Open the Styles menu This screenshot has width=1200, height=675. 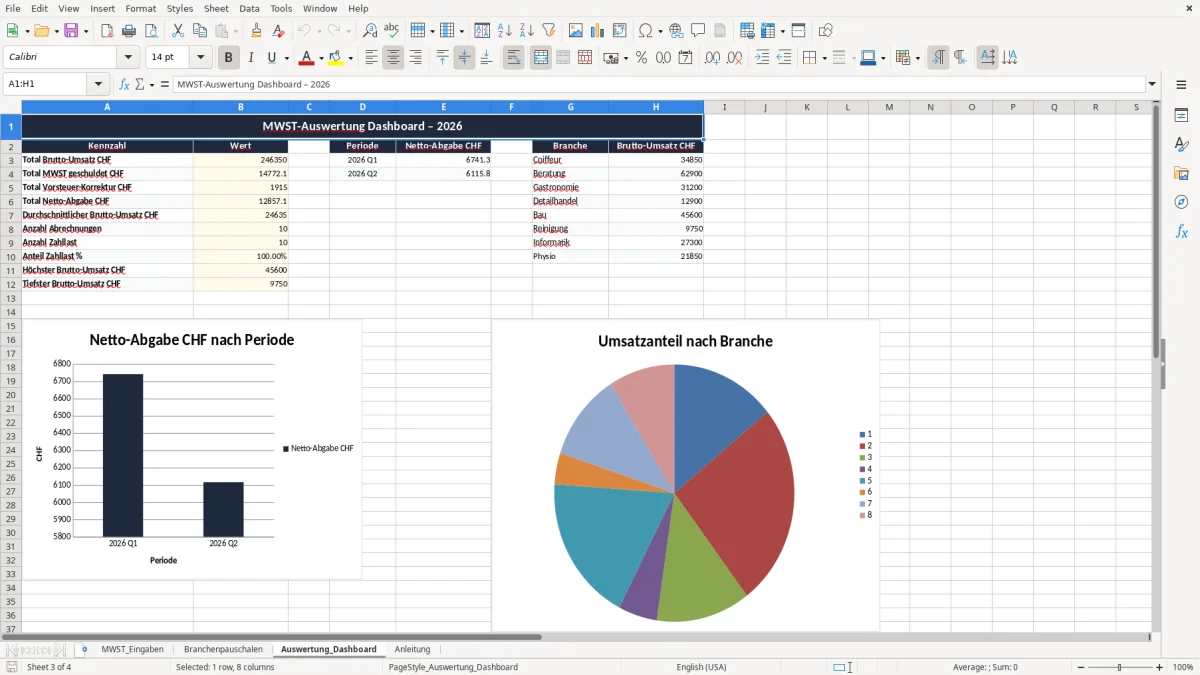click(180, 8)
